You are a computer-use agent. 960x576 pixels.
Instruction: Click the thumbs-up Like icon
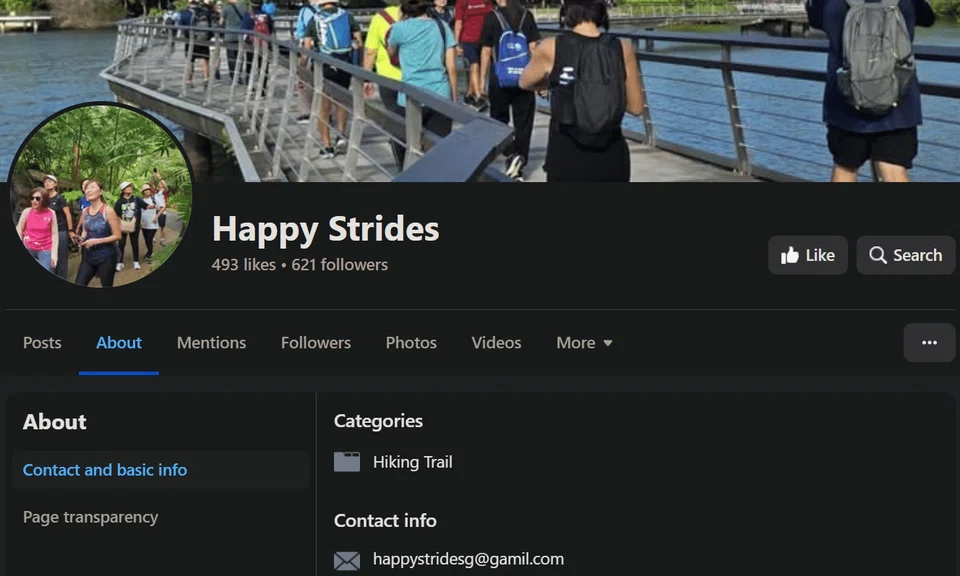(x=790, y=255)
